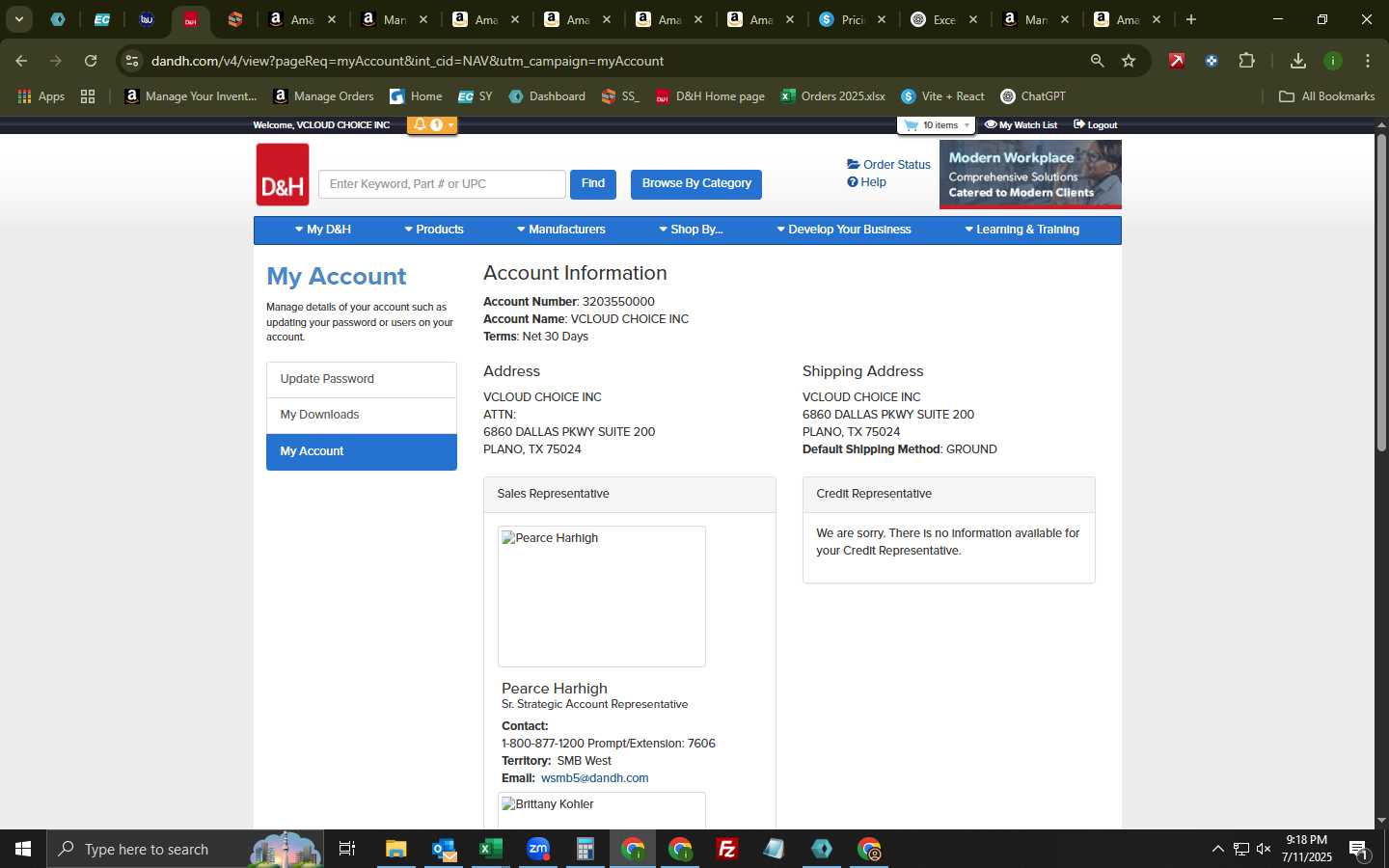The width and height of the screenshot is (1389, 868).
Task: Click the browser Forward arrow
Action: [56, 61]
